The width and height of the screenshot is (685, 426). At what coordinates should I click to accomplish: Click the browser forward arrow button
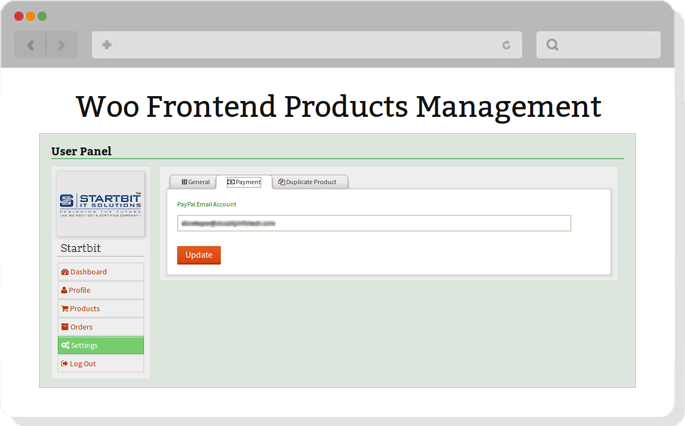(x=61, y=45)
